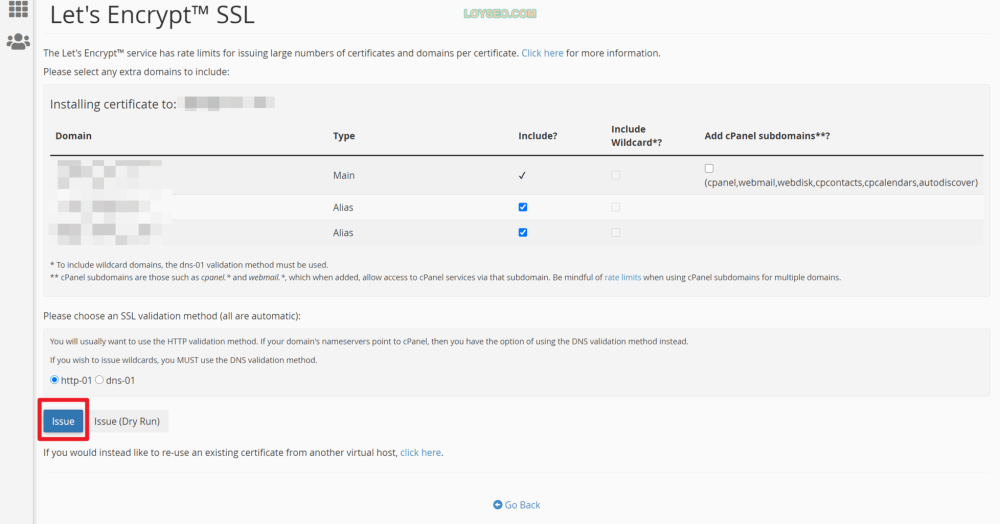Click the 'Main' type cell

pos(344,175)
